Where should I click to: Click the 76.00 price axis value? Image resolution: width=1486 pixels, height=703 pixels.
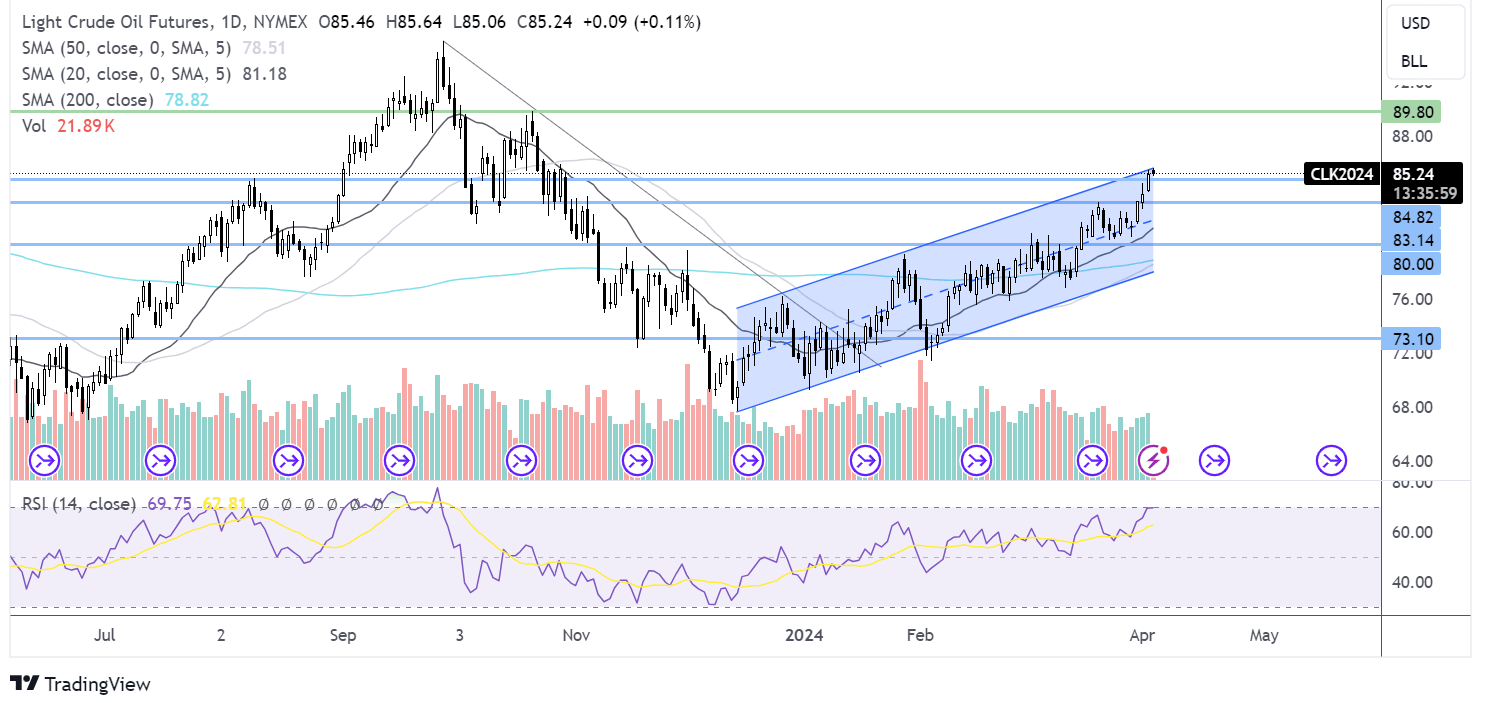point(1414,299)
